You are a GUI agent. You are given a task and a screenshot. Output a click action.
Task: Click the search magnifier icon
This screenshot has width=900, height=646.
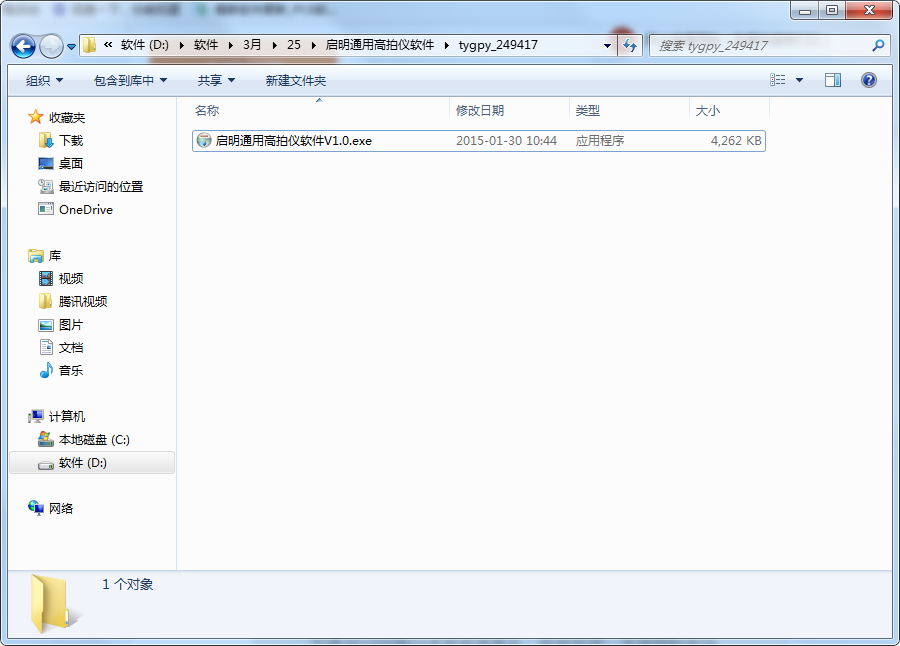pos(878,46)
